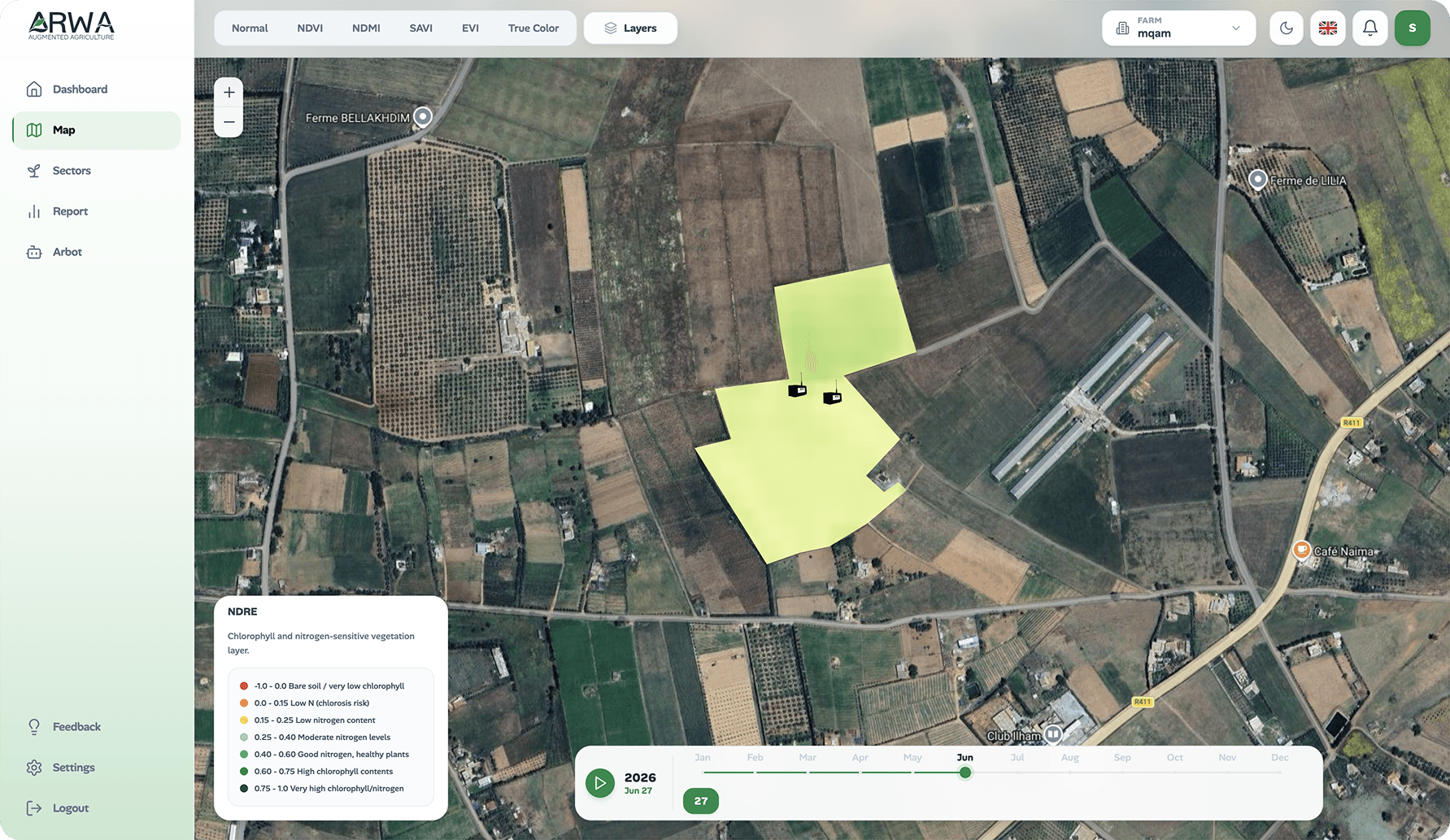1450x840 pixels.
Task: Click the ARWA logo
Action: coord(72,26)
